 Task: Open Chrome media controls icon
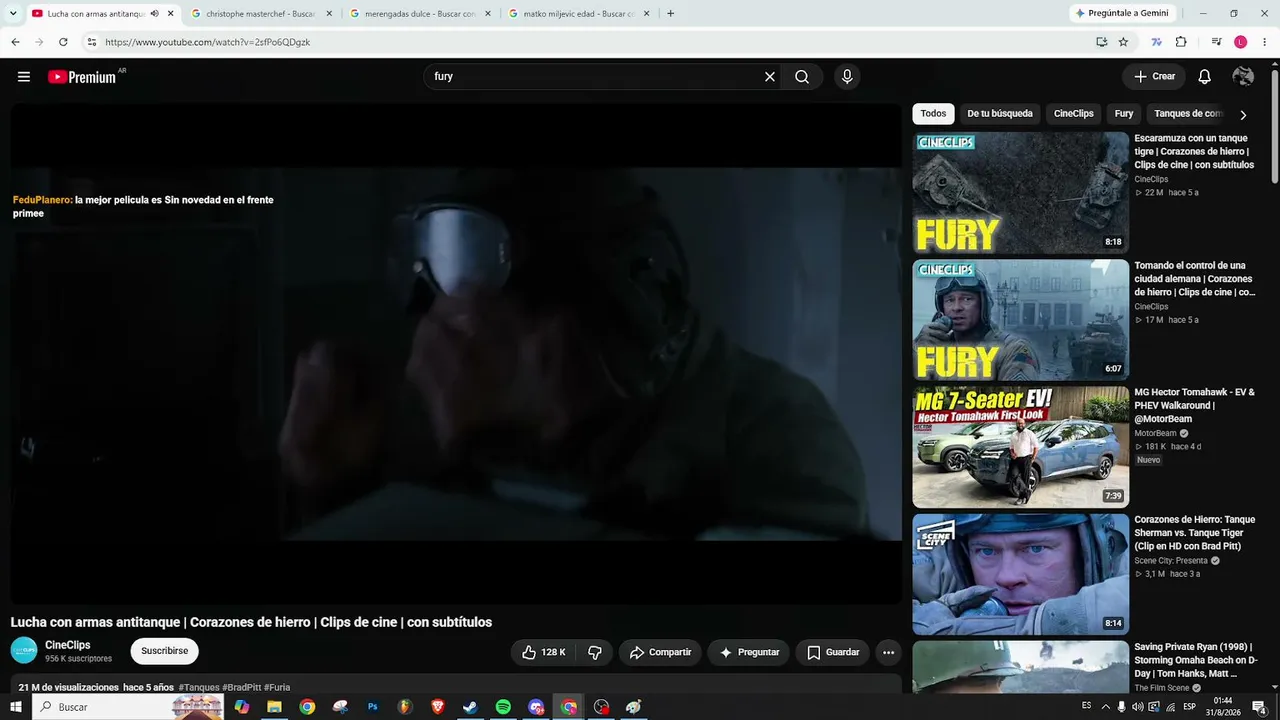click(1216, 42)
